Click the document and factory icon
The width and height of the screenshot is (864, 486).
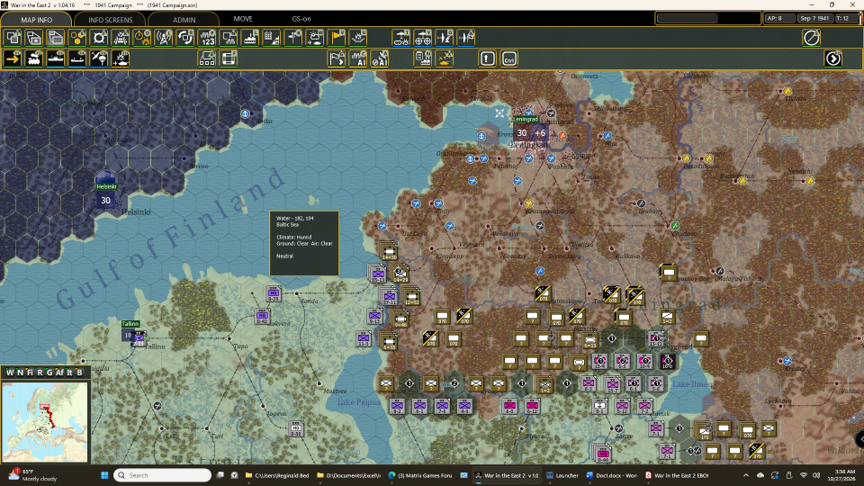(423, 58)
